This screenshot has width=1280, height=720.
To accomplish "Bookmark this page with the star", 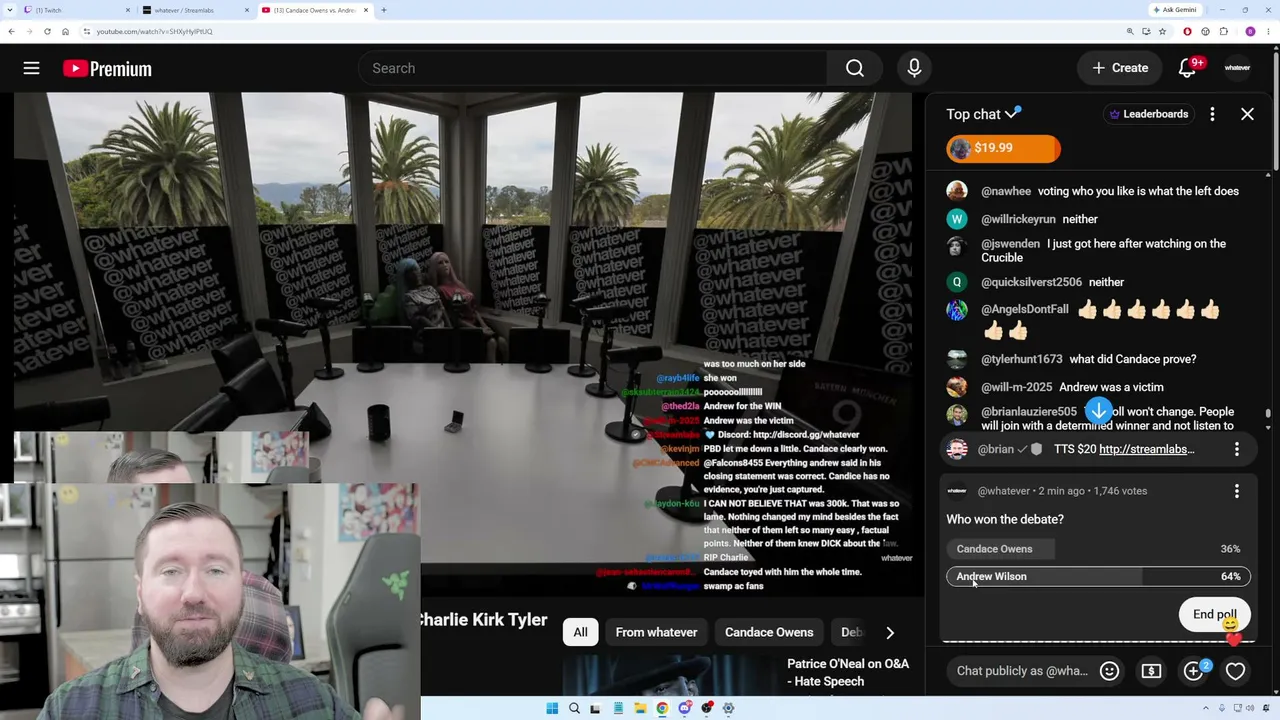I will click(x=1162, y=31).
